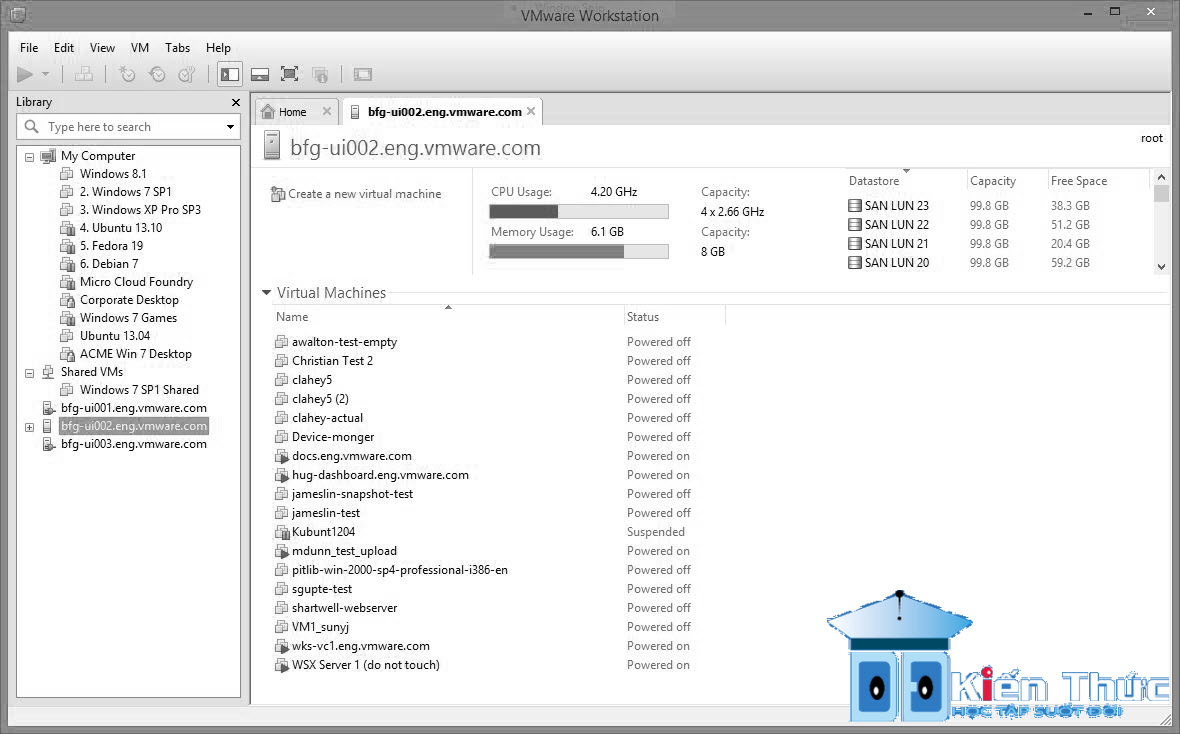Collapse the Virtual Machines section

[x=266, y=293]
